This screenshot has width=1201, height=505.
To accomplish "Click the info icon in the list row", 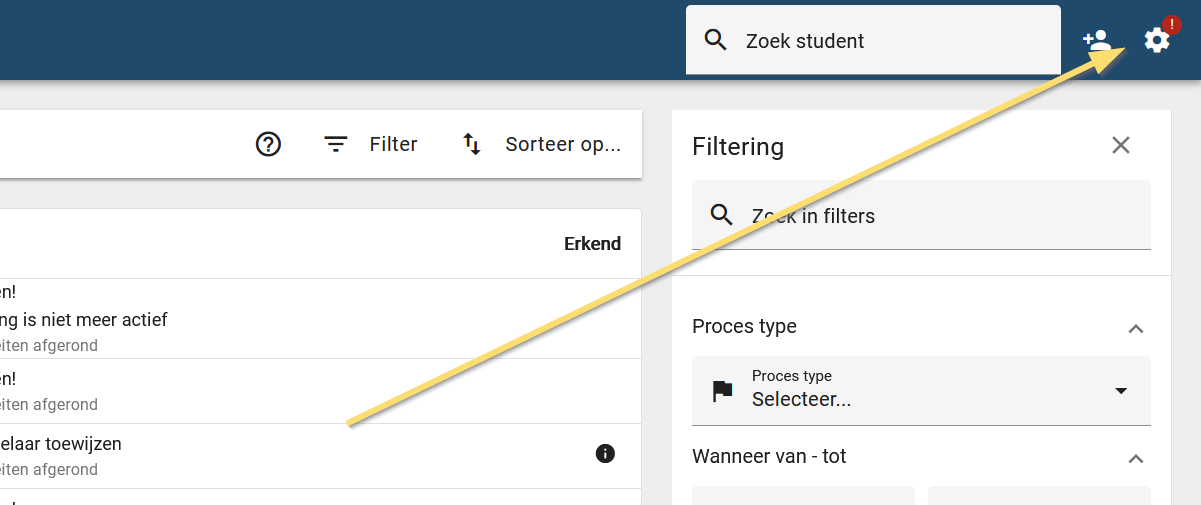I will pyautogui.click(x=605, y=454).
